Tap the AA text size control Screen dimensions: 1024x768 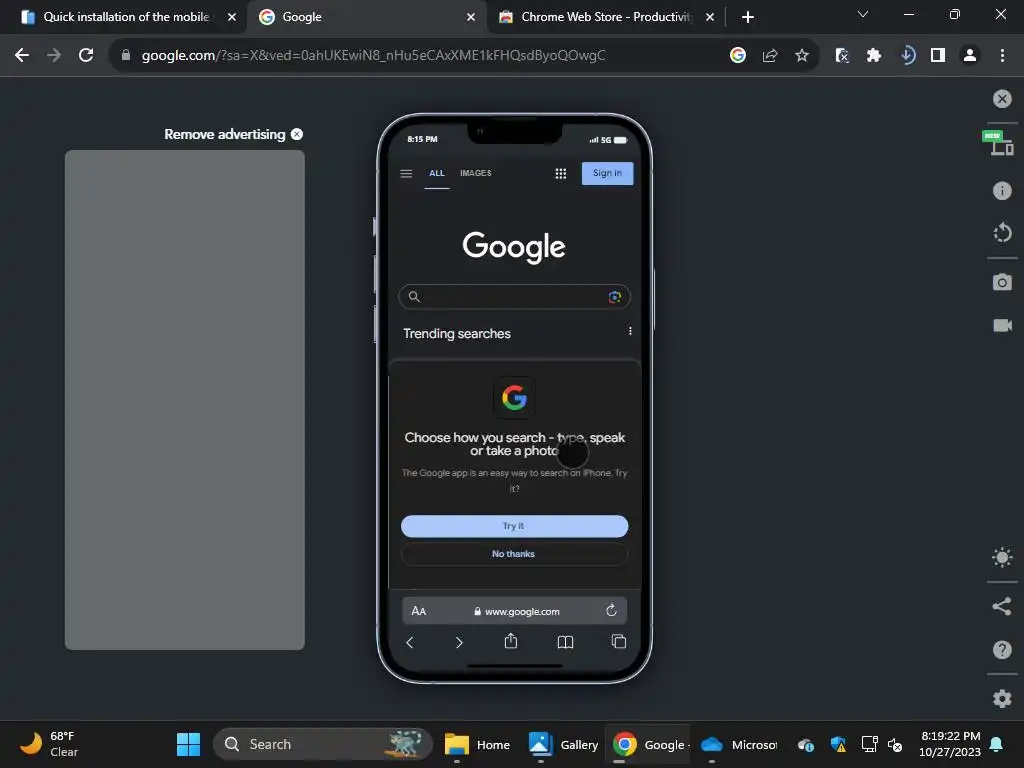tap(419, 611)
